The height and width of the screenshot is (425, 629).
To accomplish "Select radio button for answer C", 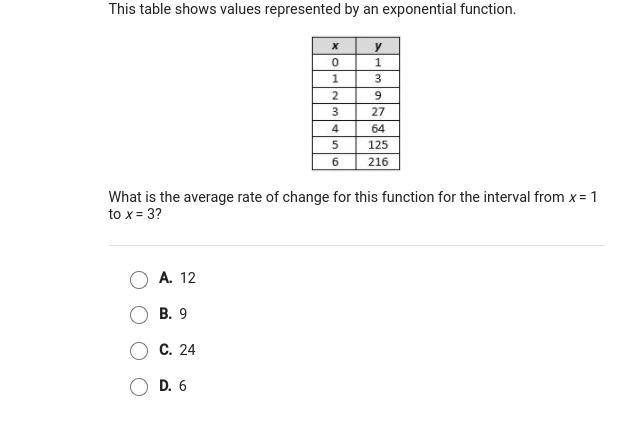I will [139, 351].
